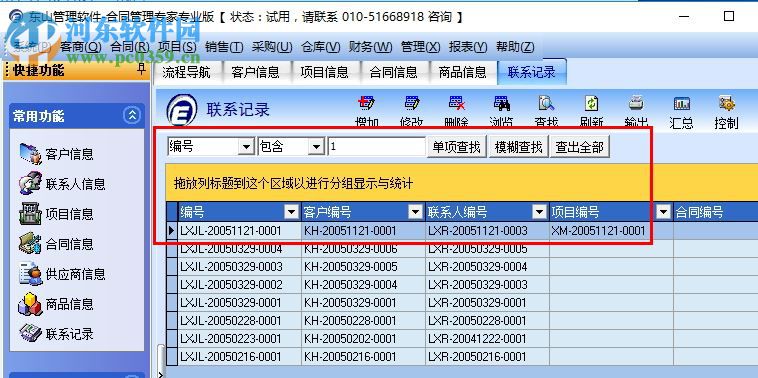
Task: Switch to the 流程导航 tab
Action: click(x=187, y=73)
